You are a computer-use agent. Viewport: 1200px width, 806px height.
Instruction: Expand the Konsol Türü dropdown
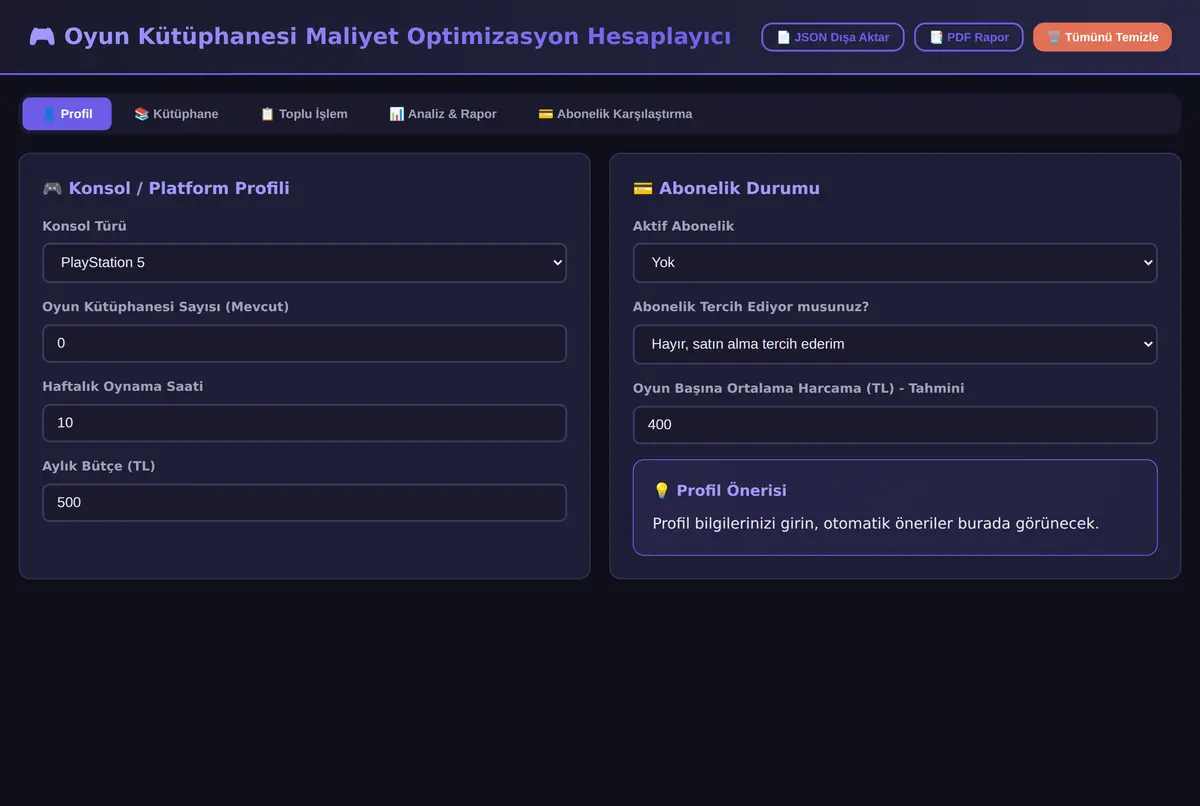pos(304,263)
